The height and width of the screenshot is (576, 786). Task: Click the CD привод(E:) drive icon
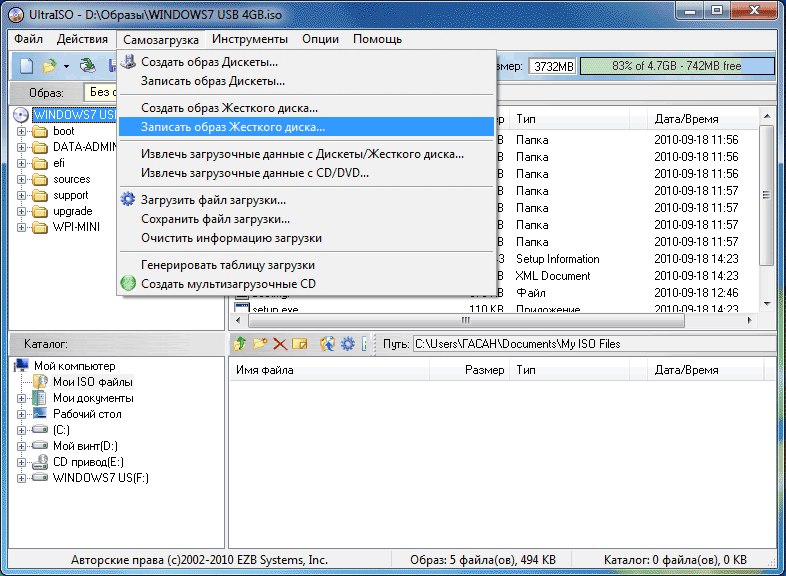40,462
